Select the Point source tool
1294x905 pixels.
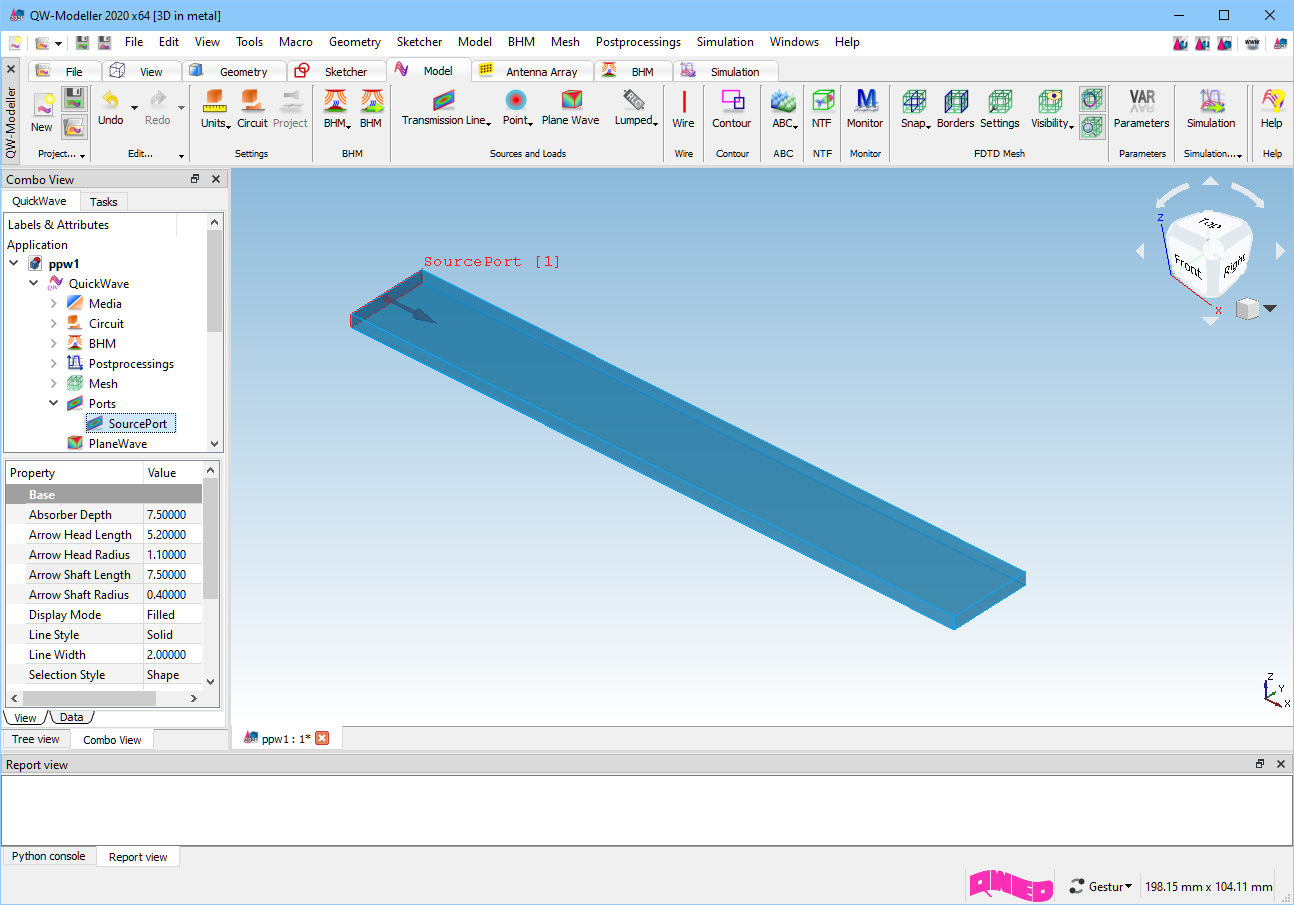tap(516, 108)
